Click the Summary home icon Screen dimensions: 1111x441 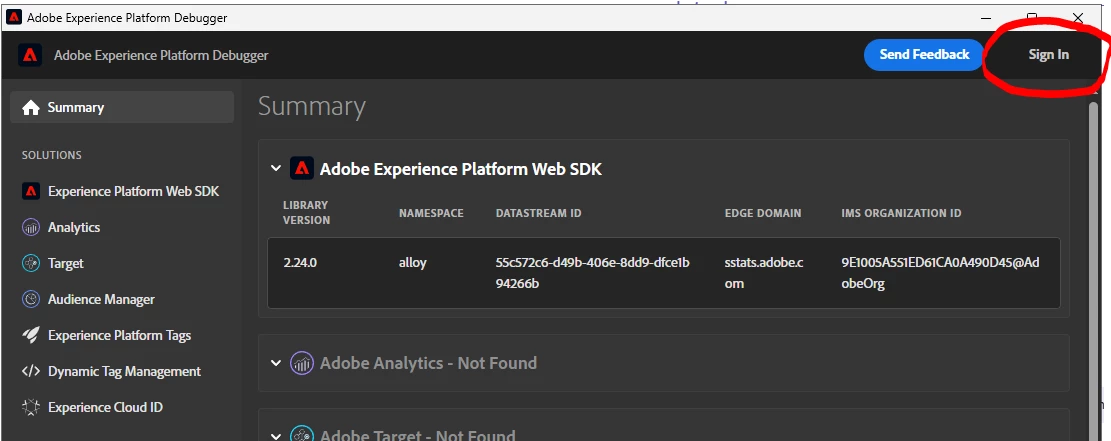pos(31,108)
